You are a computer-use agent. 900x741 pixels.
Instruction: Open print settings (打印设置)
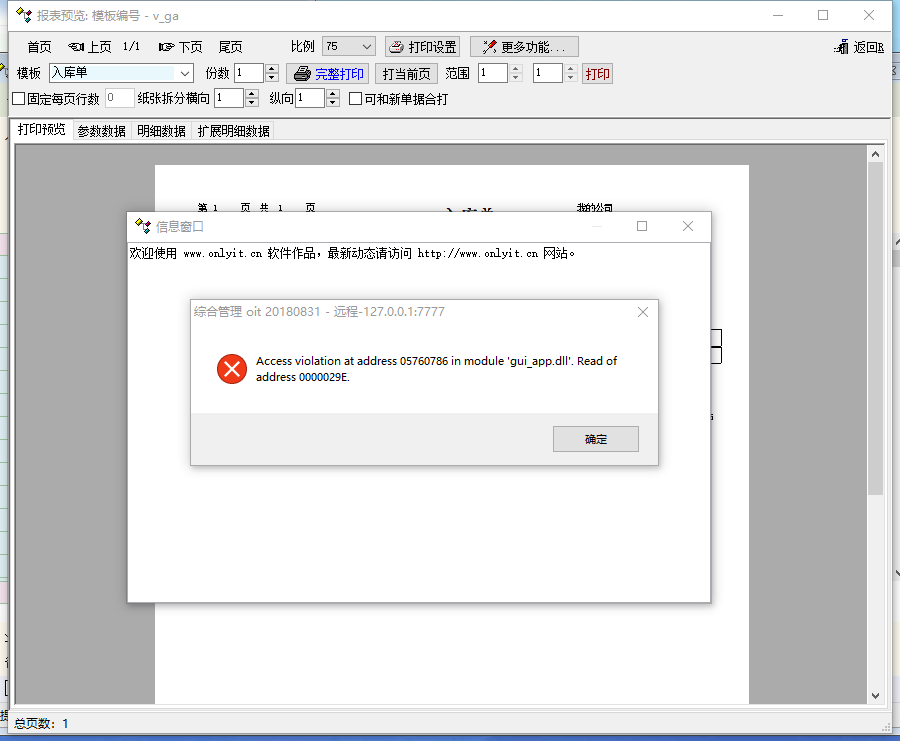point(422,47)
